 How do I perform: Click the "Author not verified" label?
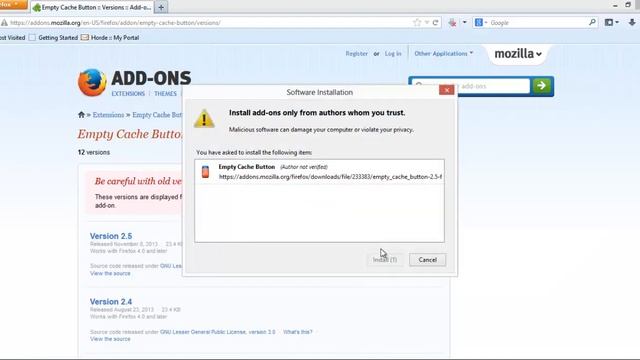coord(304,167)
